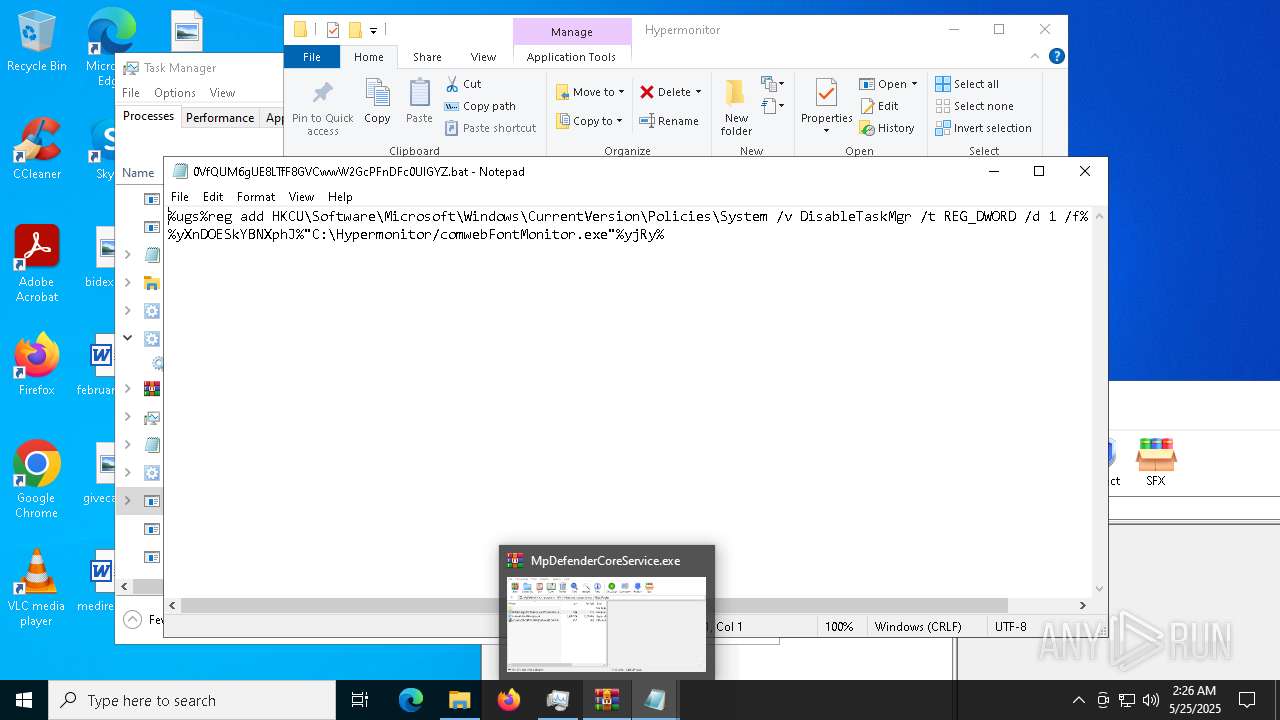Open the Explorer File tab
1280x720 pixels.
click(x=312, y=57)
